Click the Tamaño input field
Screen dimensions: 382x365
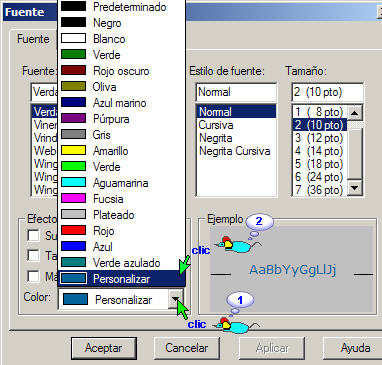coord(328,92)
